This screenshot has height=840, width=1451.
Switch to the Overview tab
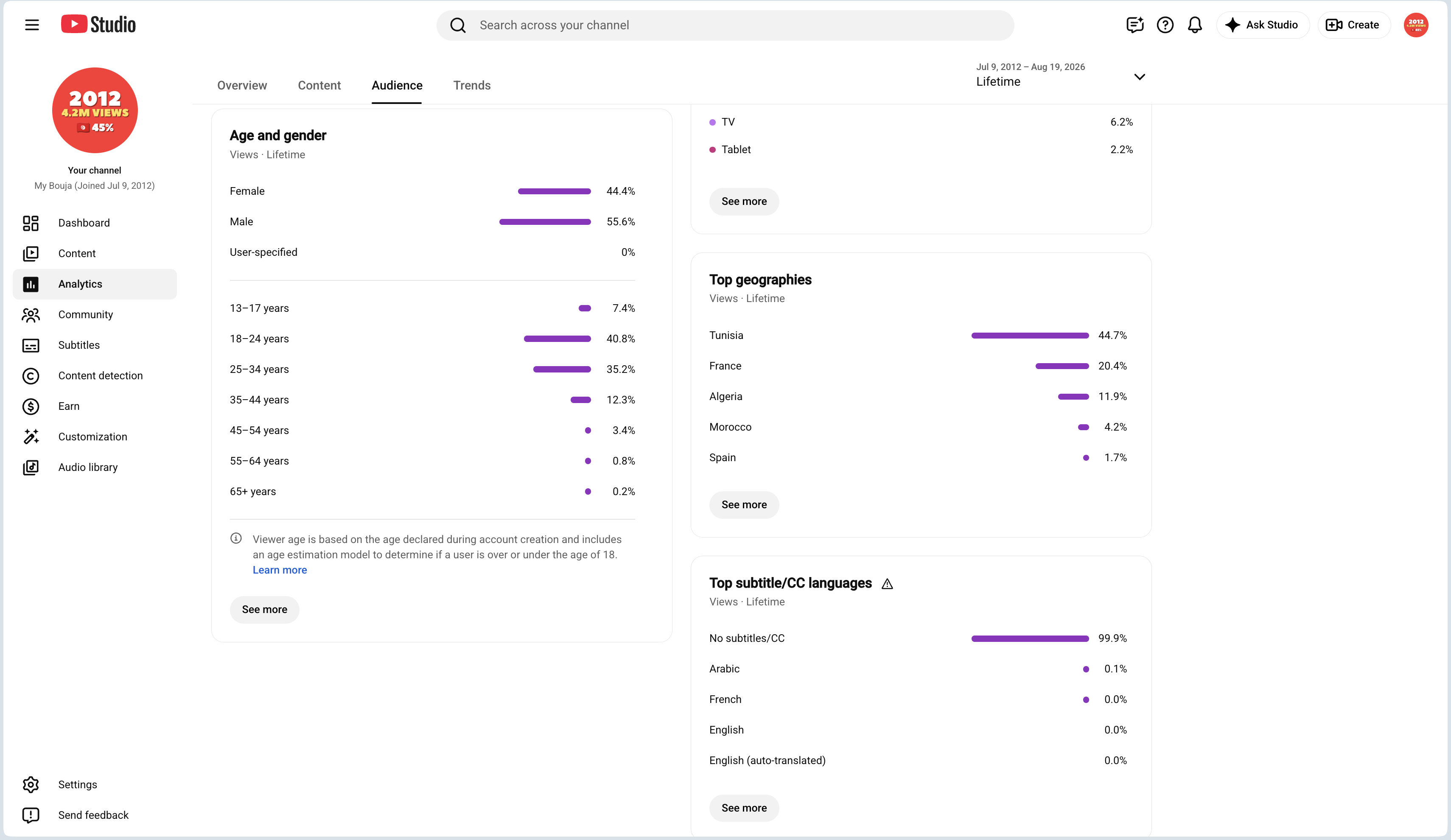point(242,85)
